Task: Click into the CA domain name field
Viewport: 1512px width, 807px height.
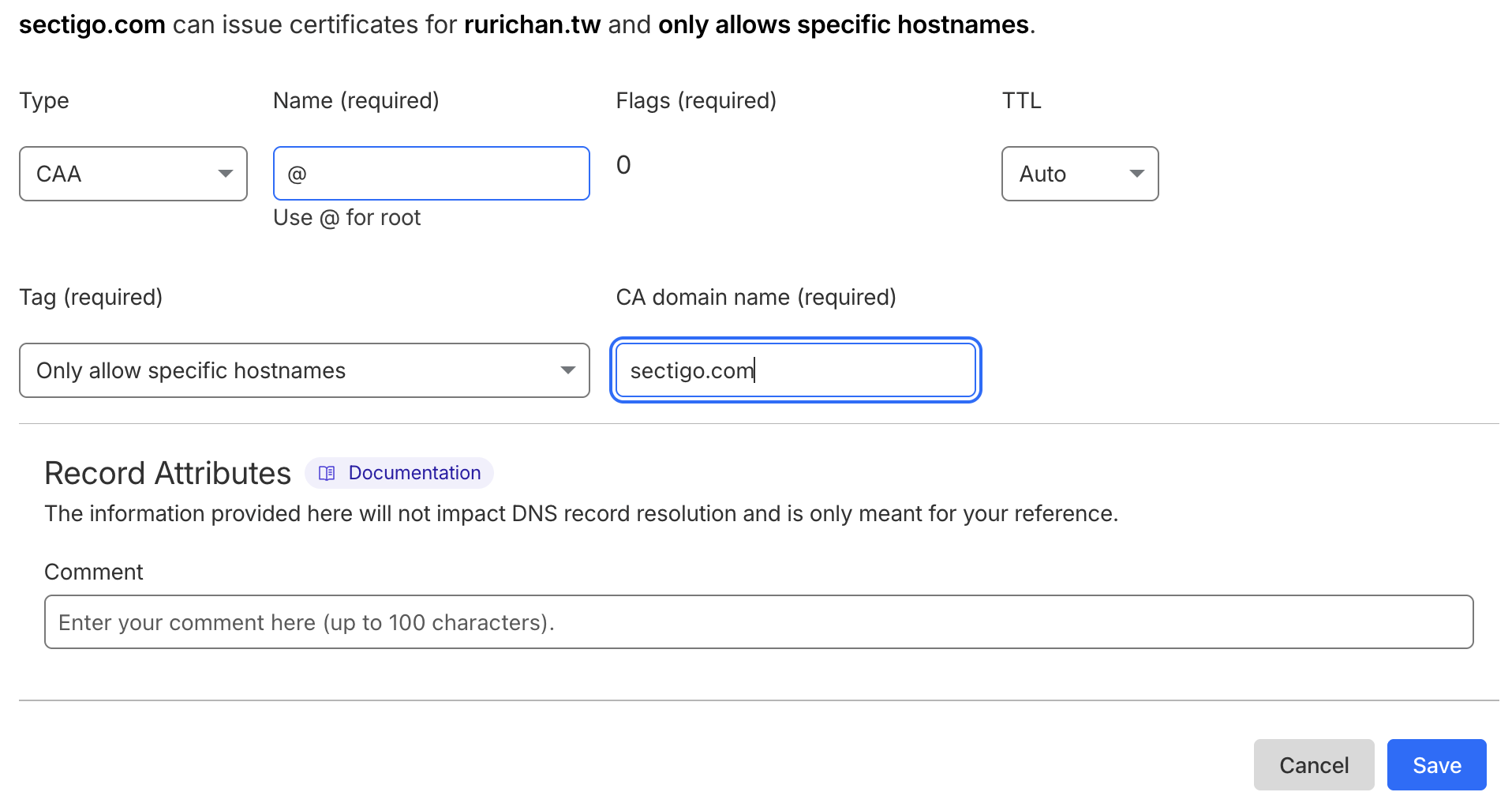Action: (795, 370)
